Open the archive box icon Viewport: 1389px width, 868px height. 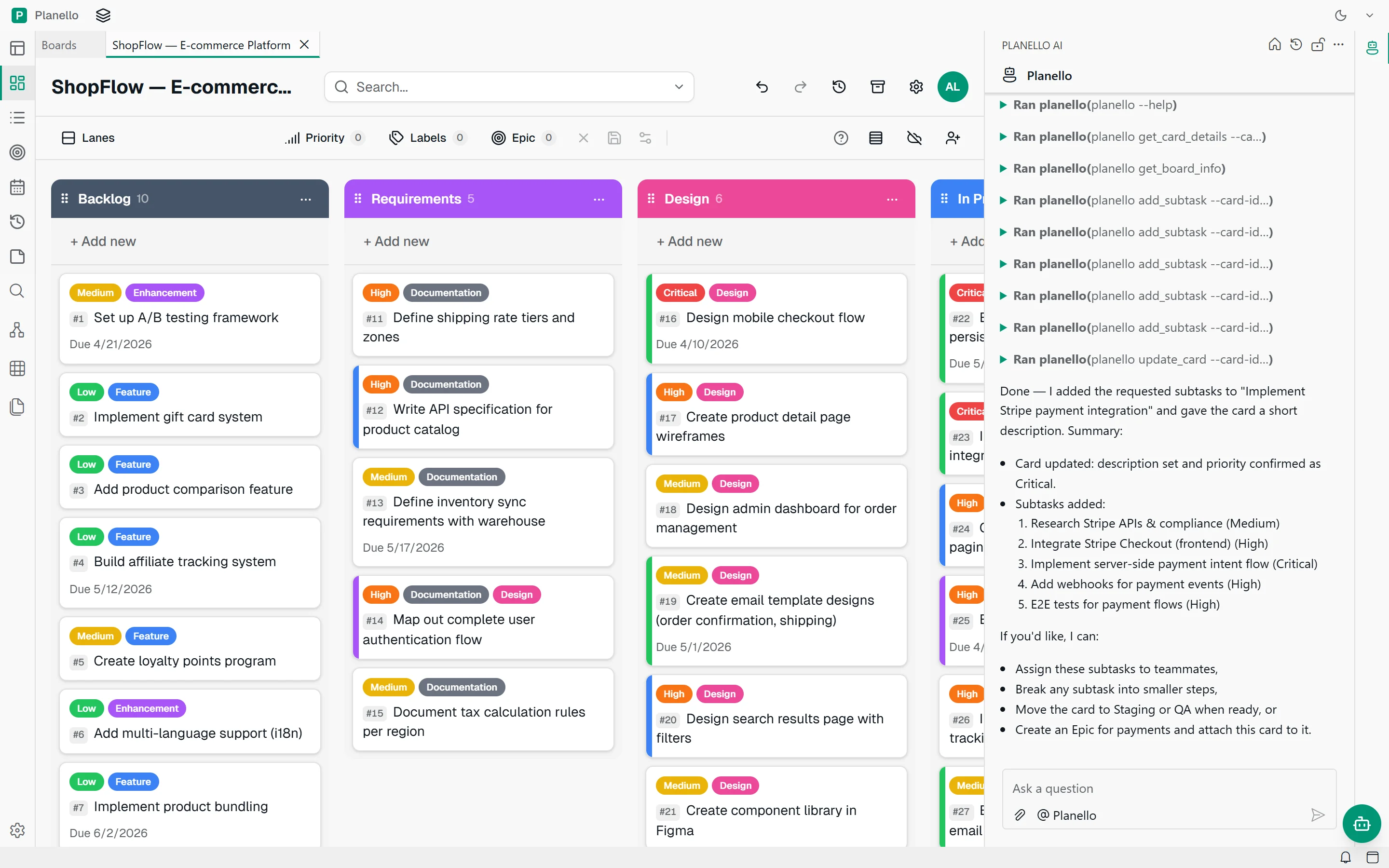[x=878, y=87]
